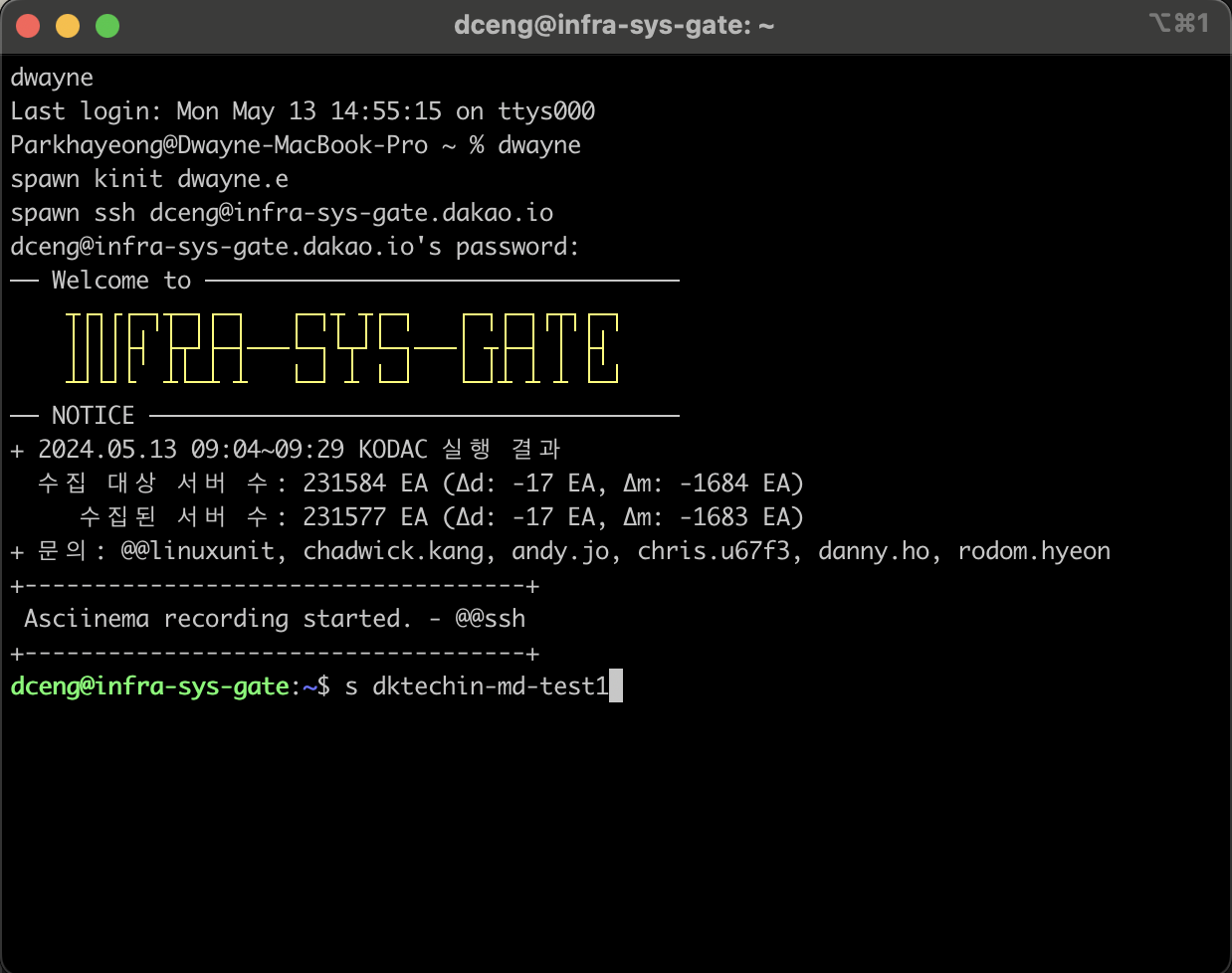Click the 'spawn ssh dceng@infra-sys-gate.dakao.io' line
The image size is (1232, 973).
(x=282, y=213)
